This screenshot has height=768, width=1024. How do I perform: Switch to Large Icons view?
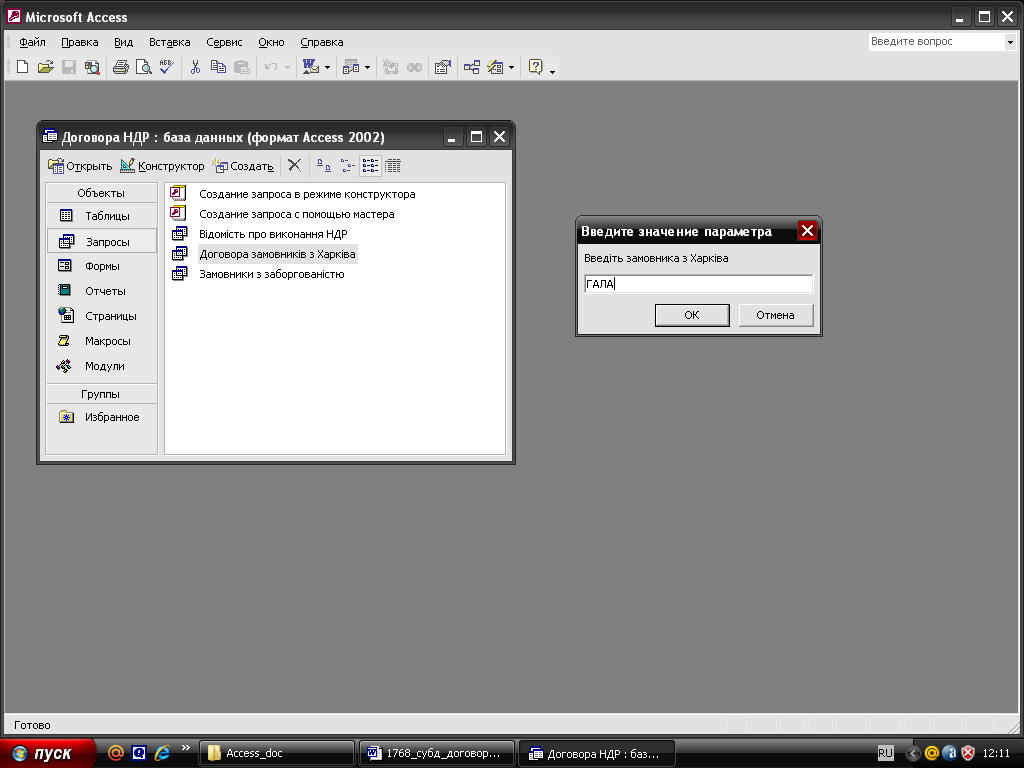(323, 166)
